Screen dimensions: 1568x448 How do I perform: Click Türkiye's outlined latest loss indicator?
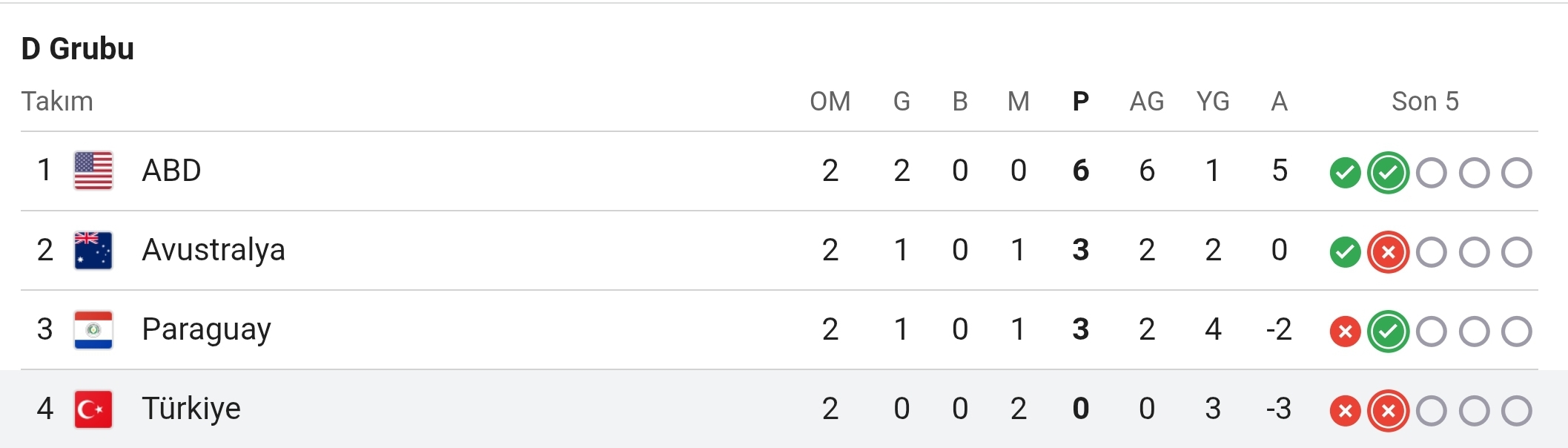pyautogui.click(x=1388, y=411)
